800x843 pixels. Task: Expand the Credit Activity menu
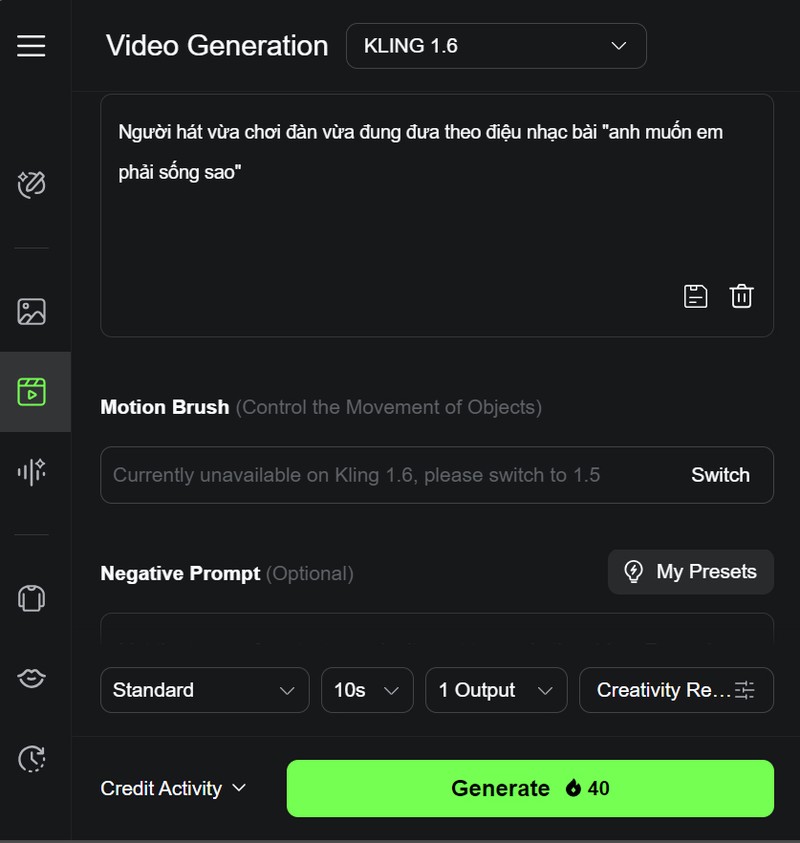pyautogui.click(x=173, y=788)
